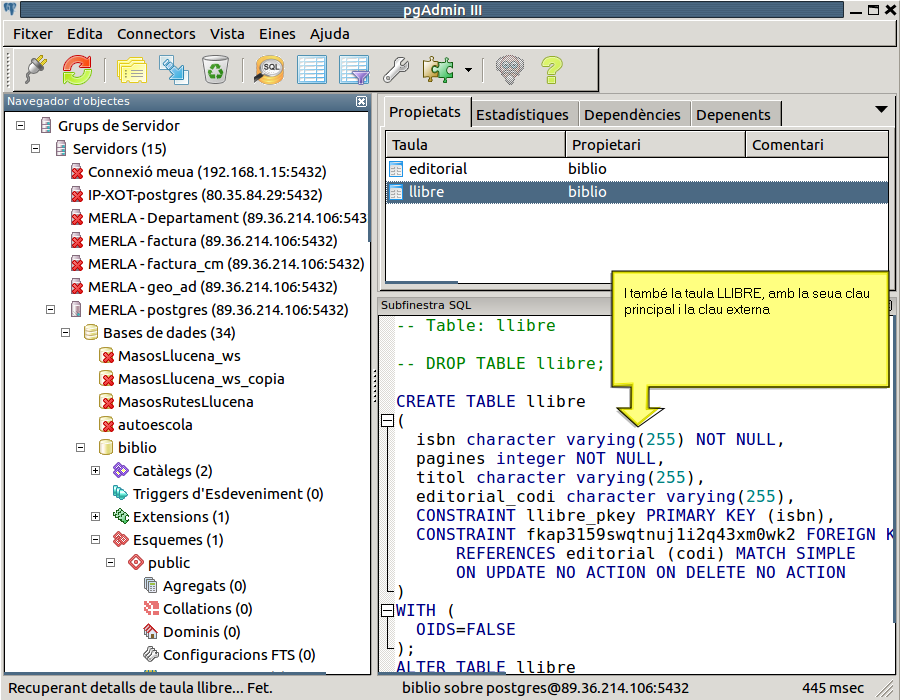
Task: Select the editorial table row
Action: pos(637,169)
